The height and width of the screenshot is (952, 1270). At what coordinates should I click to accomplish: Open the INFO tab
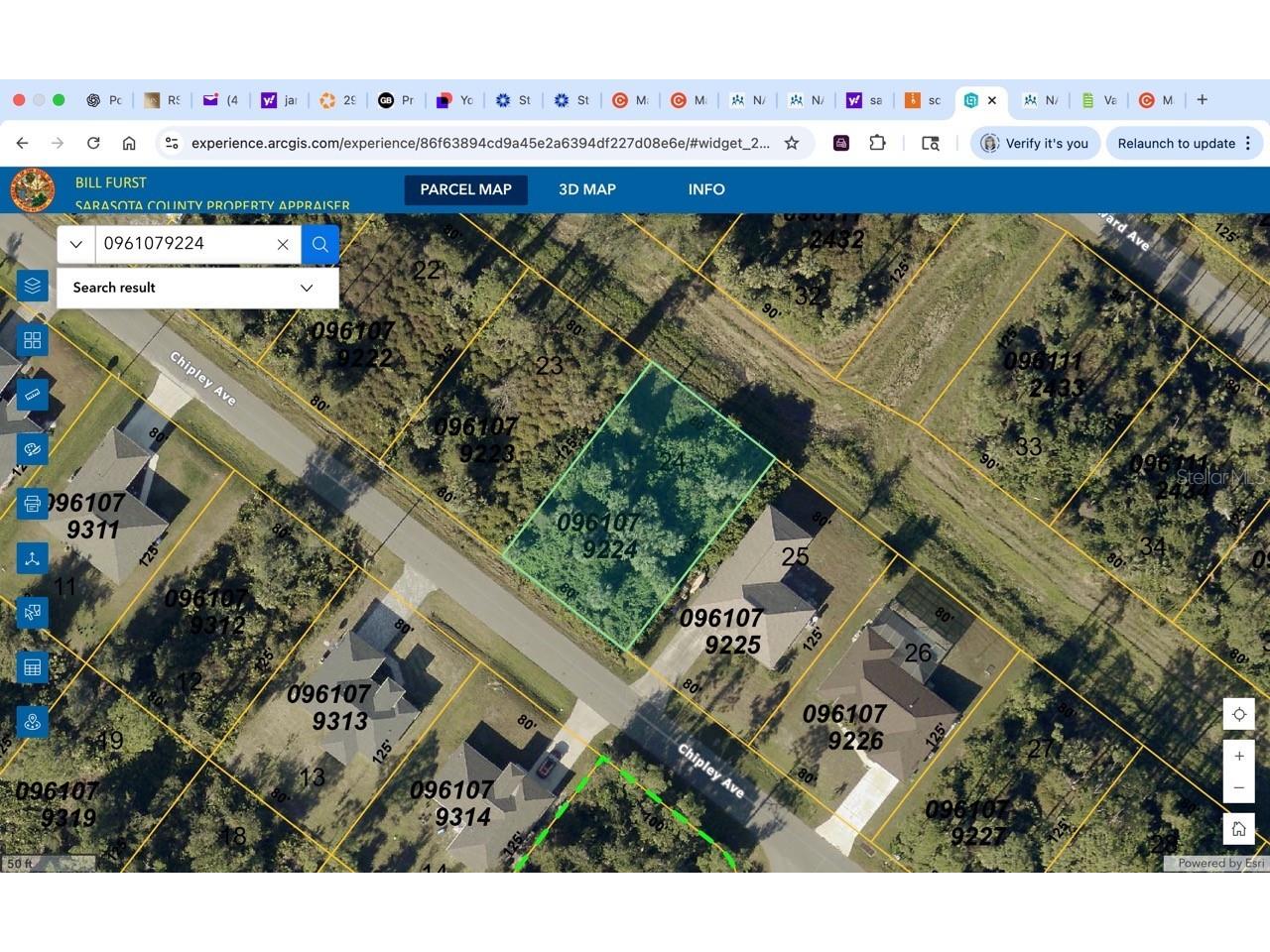[x=705, y=189]
